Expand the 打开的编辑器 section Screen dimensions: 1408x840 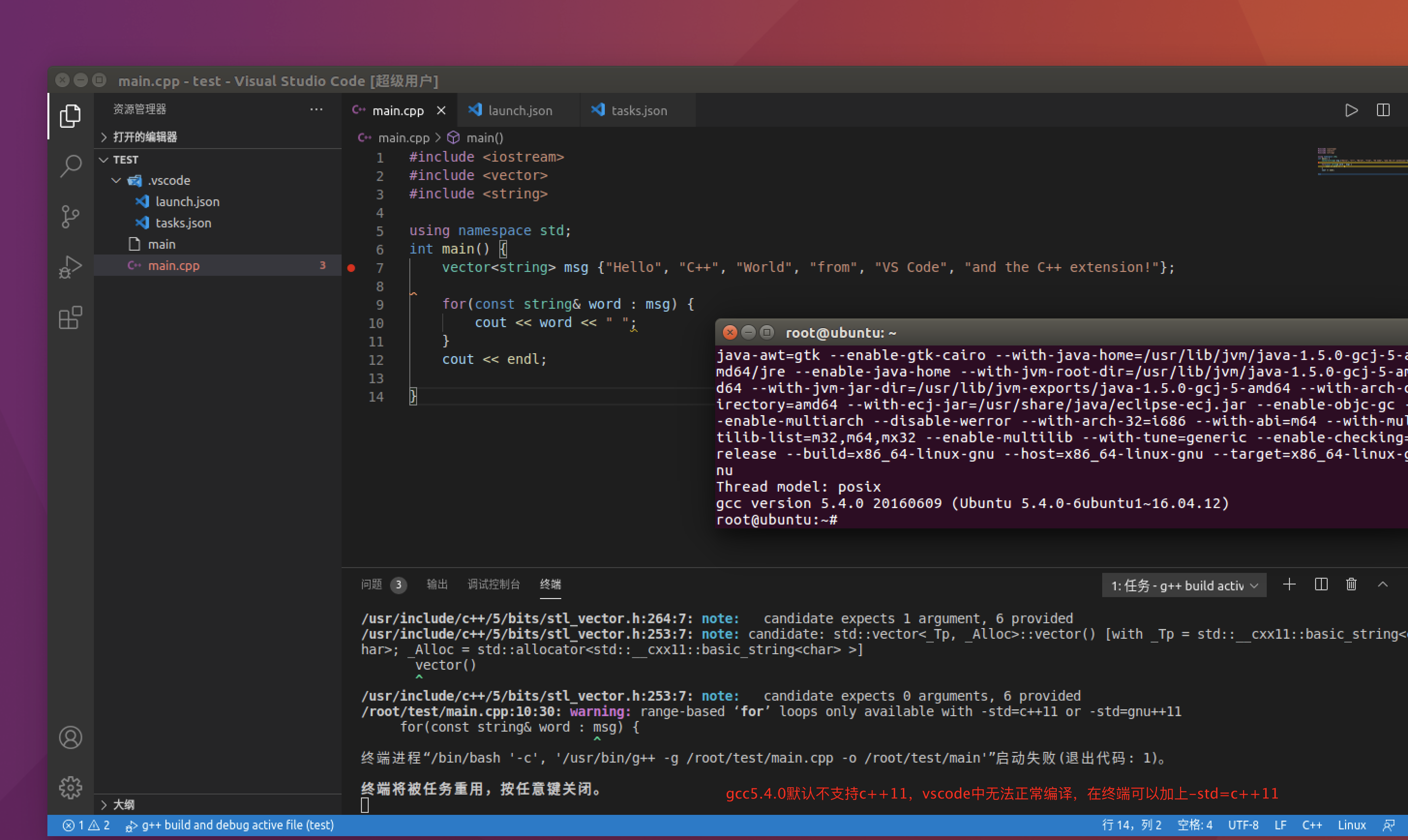[218, 137]
